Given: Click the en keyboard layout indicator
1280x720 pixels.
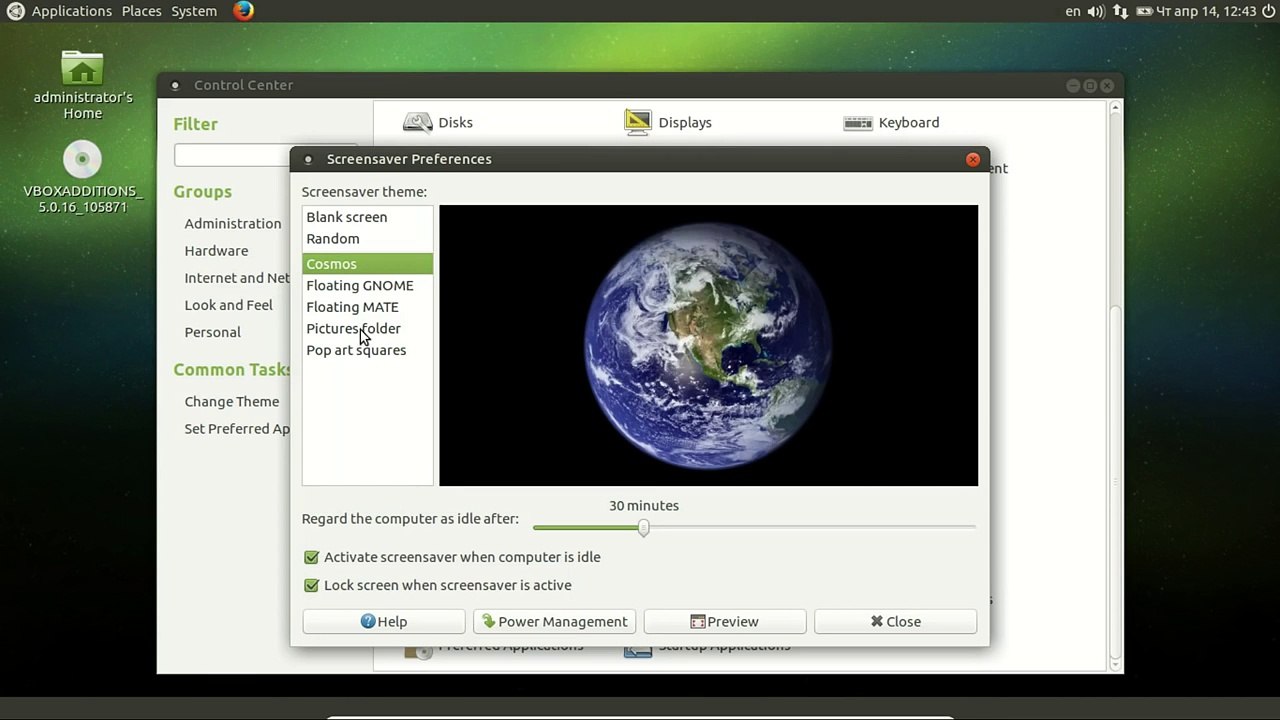Looking at the screenshot, I should tap(1073, 11).
